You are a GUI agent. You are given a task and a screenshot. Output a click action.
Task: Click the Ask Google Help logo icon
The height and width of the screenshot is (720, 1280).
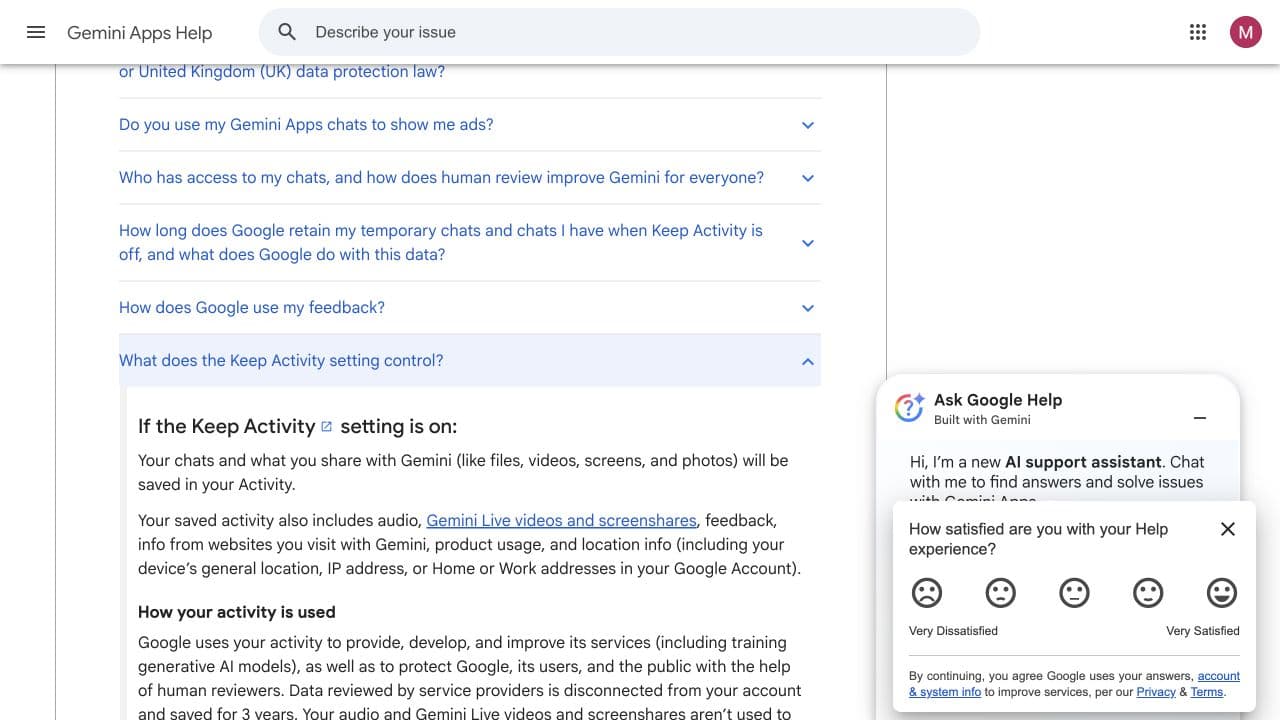tap(909, 407)
